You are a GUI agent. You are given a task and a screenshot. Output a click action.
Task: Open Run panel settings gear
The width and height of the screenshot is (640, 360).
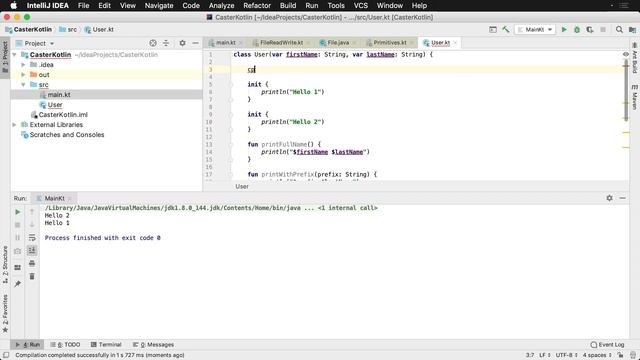click(609, 198)
